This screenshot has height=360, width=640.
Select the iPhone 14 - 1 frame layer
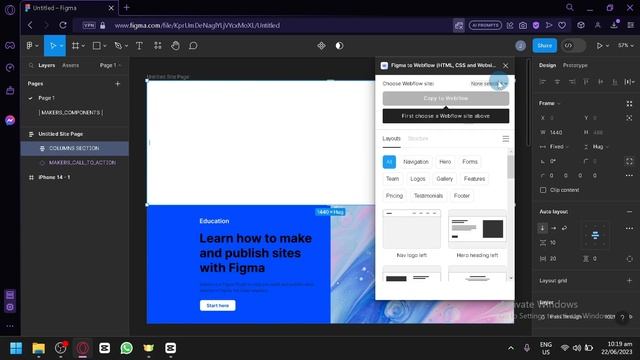point(54,177)
